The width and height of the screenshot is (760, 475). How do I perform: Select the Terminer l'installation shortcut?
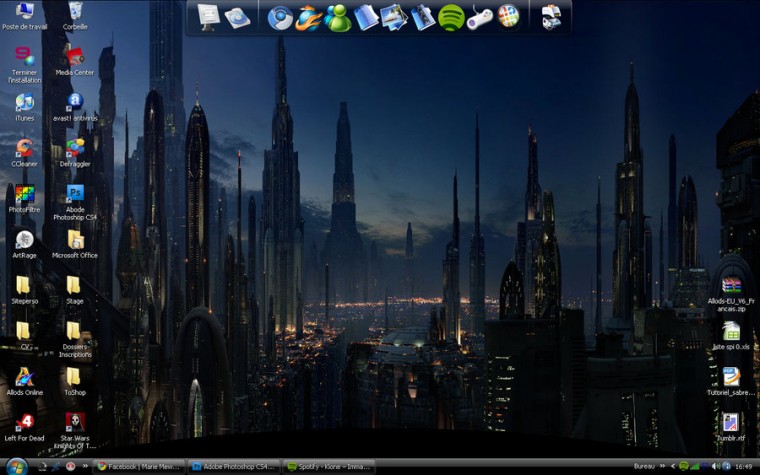click(24, 65)
